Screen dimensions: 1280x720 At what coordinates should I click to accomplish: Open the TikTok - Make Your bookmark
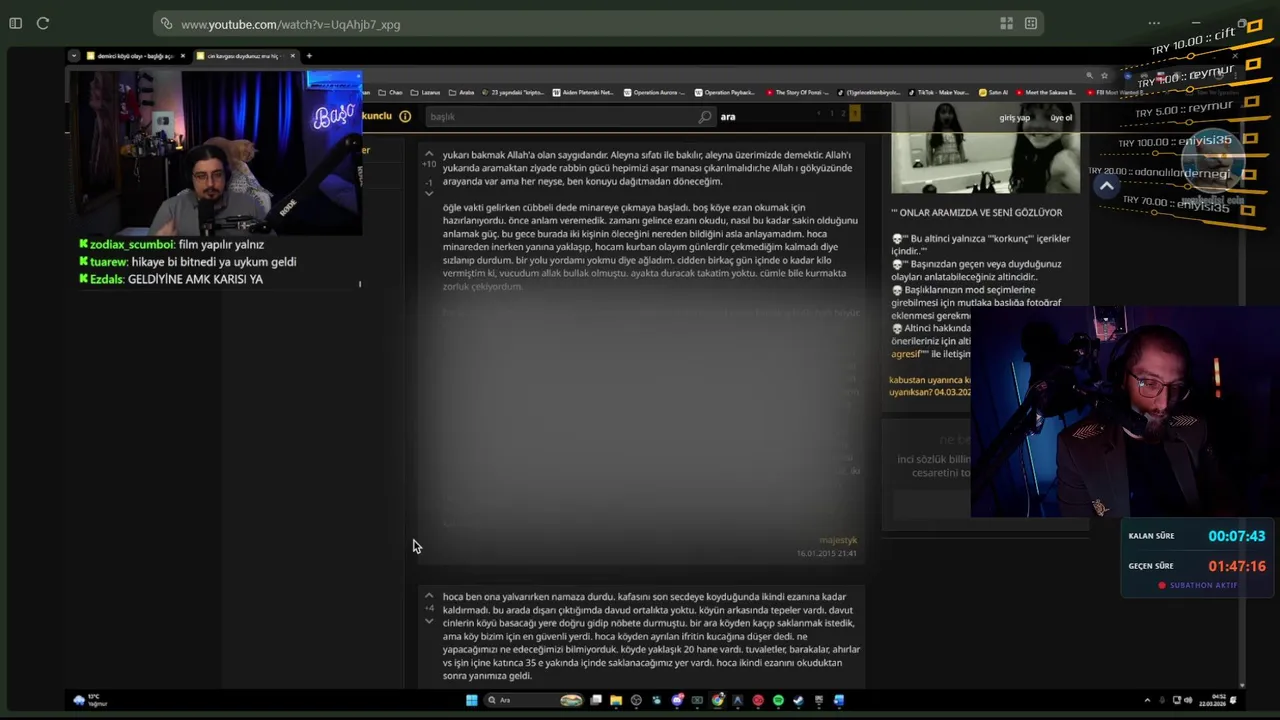click(938, 92)
